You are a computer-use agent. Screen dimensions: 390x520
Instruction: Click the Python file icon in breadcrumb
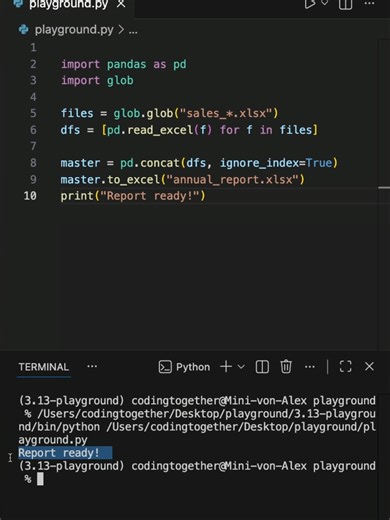click(24, 30)
